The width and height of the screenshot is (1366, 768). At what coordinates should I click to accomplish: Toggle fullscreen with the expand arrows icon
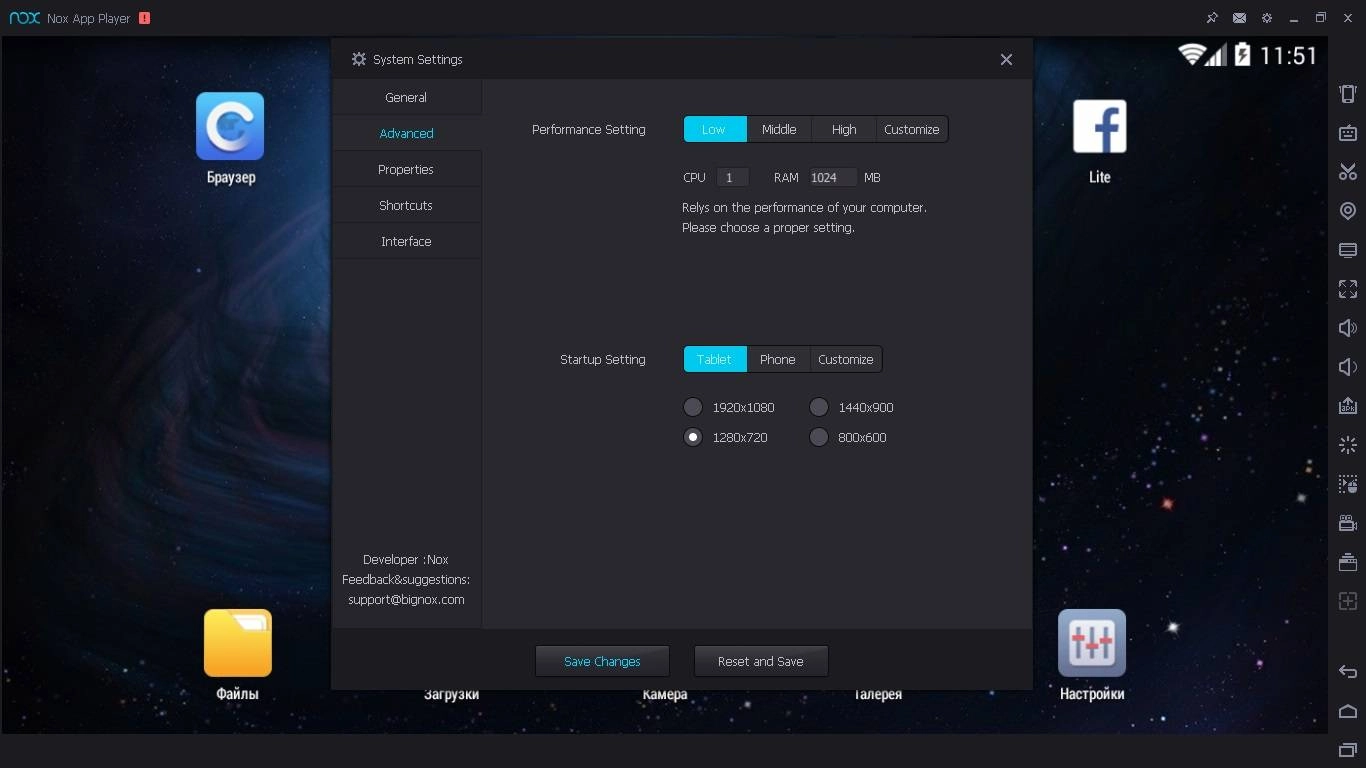tap(1348, 289)
